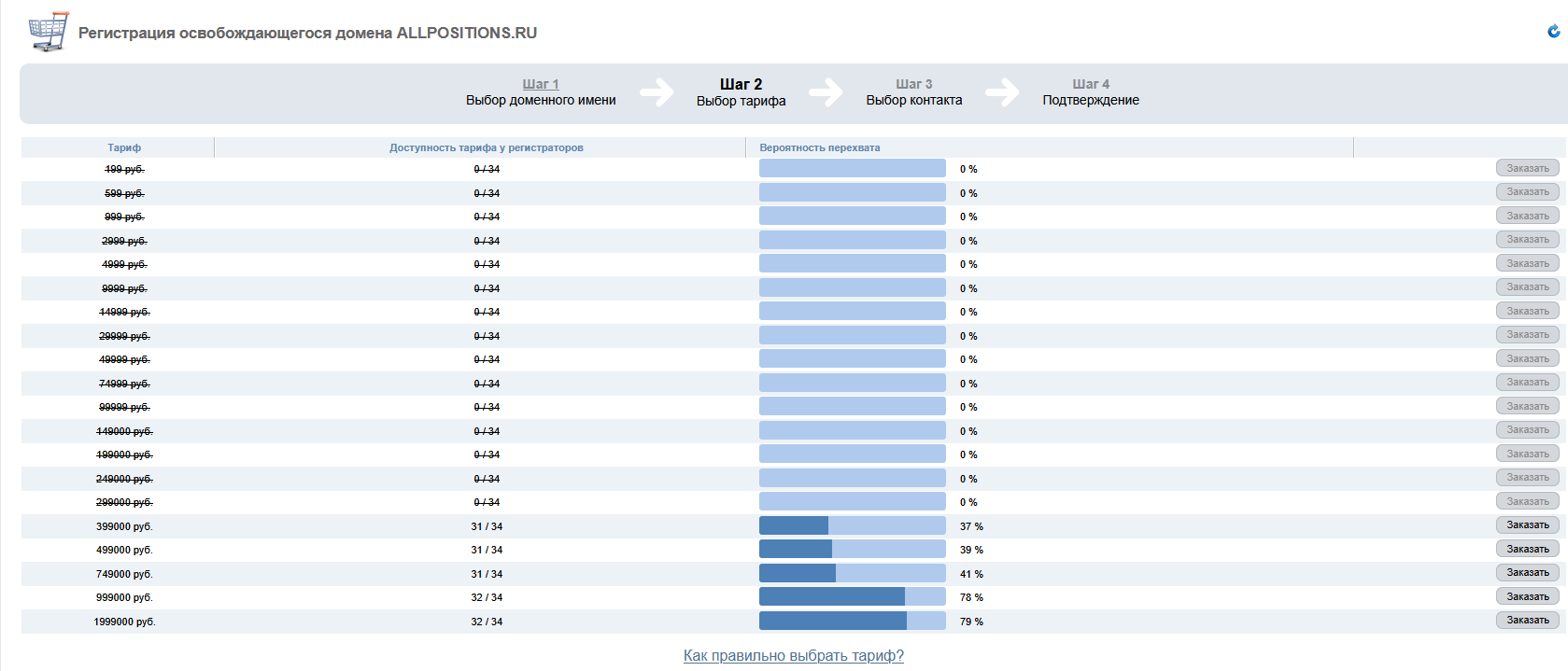Screen dimensions: 1568x671
Task: Select the Шаг 3 Выбор контакта step
Action: [913, 92]
